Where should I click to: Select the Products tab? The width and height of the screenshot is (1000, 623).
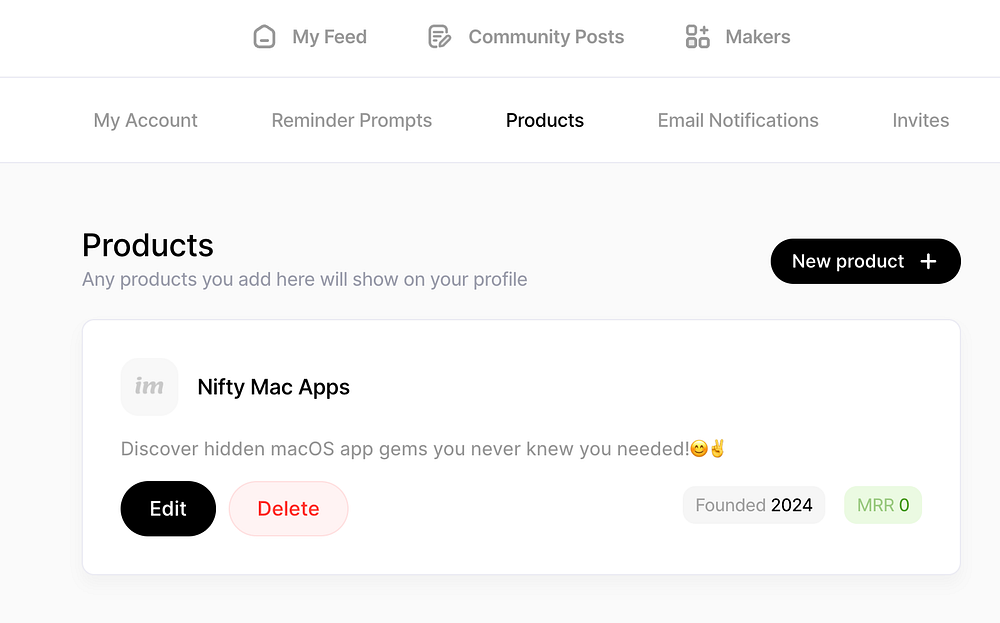click(545, 120)
